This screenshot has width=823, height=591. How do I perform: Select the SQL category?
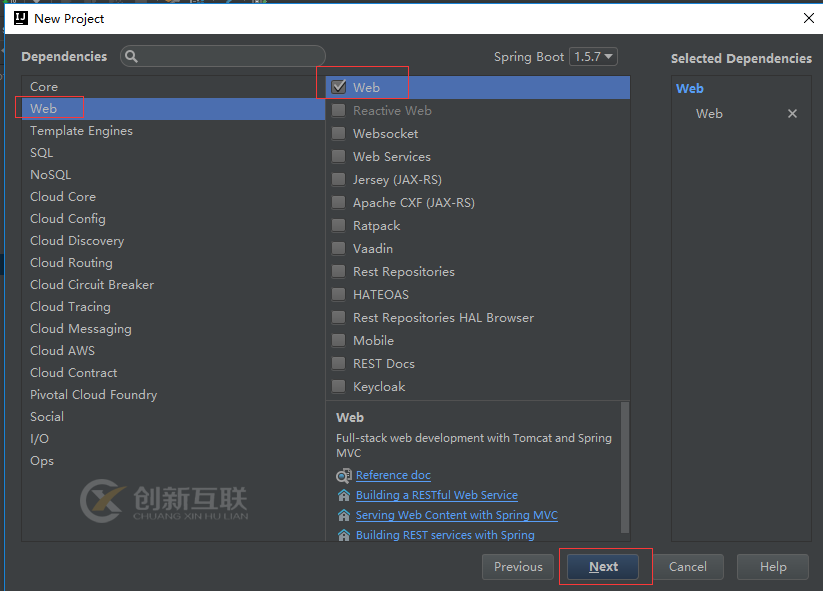click(173, 153)
